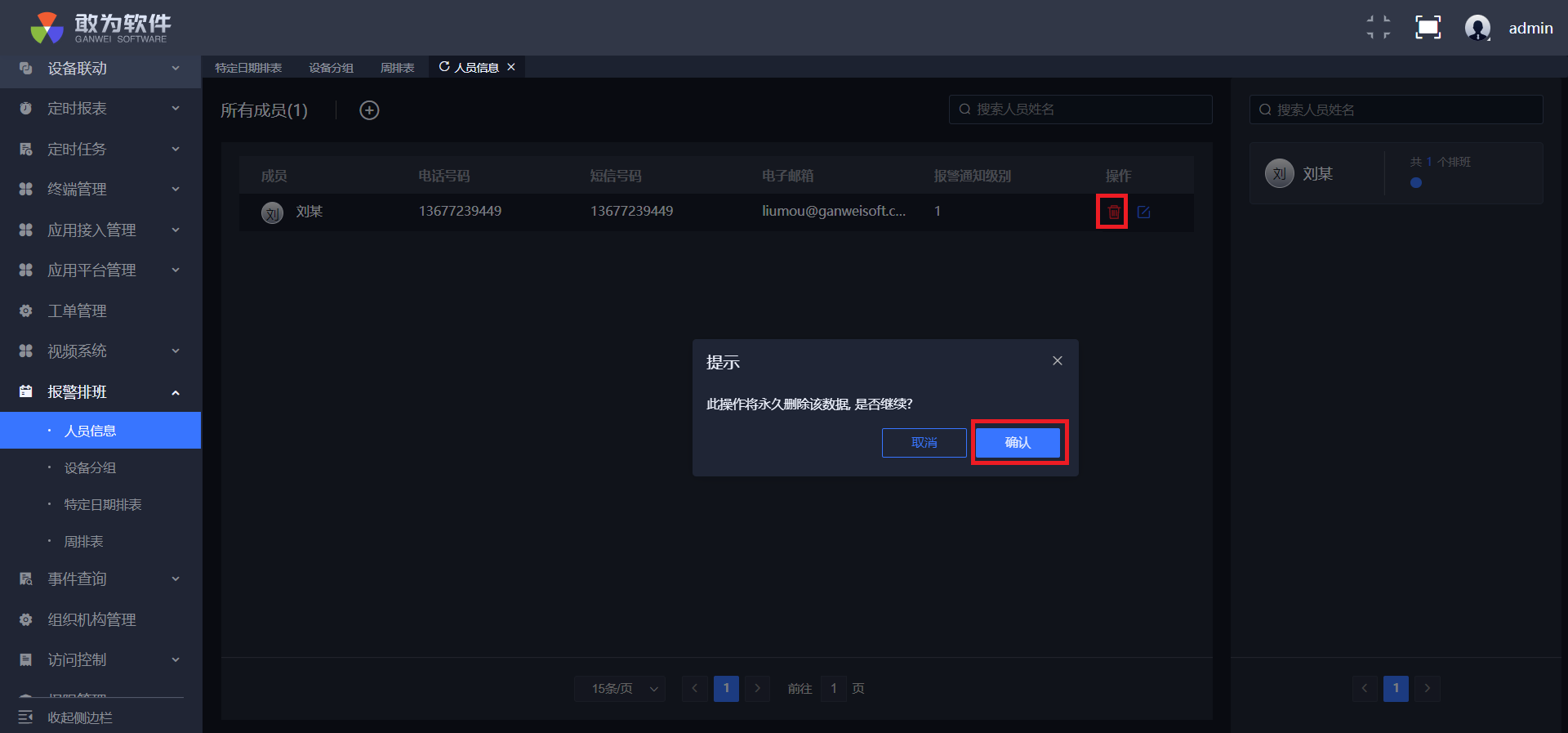The image size is (1568, 733).
Task: Click the email cell liumou@ganweisoft.c...
Action: click(x=834, y=211)
